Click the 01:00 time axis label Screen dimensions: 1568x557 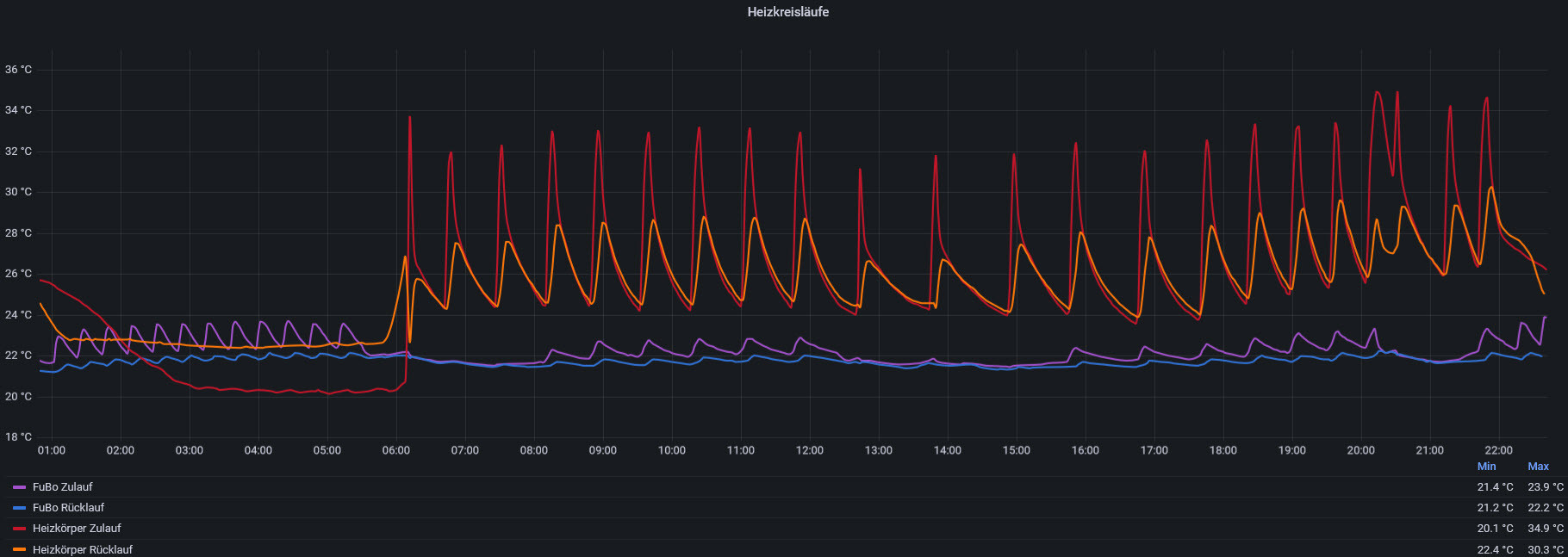tap(52, 450)
